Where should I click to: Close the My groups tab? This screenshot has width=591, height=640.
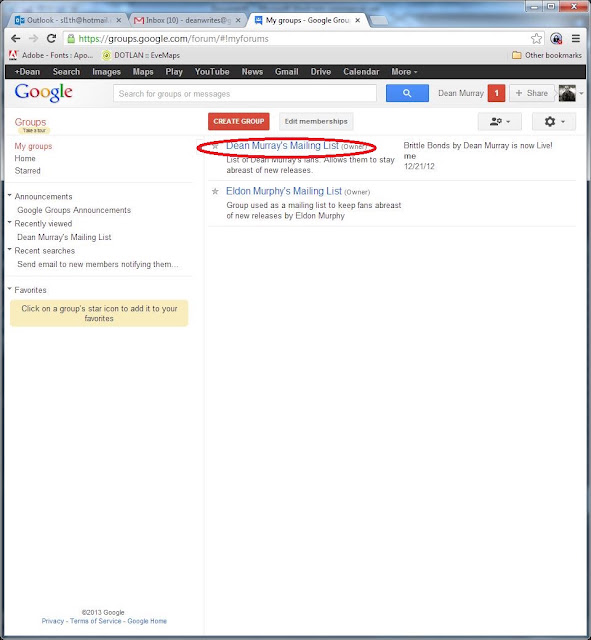click(358, 20)
